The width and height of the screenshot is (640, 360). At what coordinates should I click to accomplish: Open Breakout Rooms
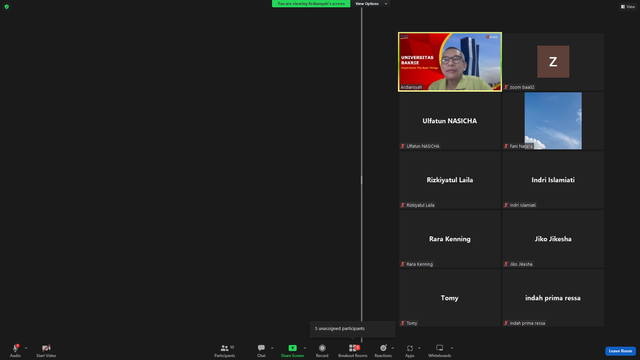353,351
